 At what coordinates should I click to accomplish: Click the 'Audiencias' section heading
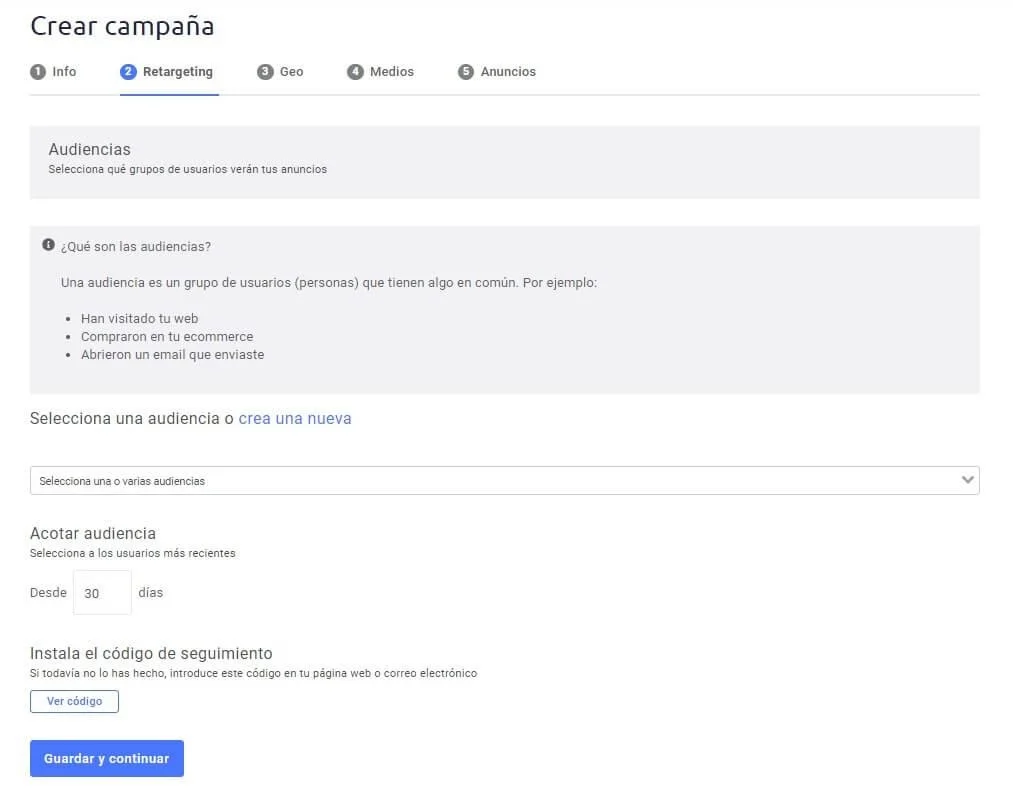[90, 149]
